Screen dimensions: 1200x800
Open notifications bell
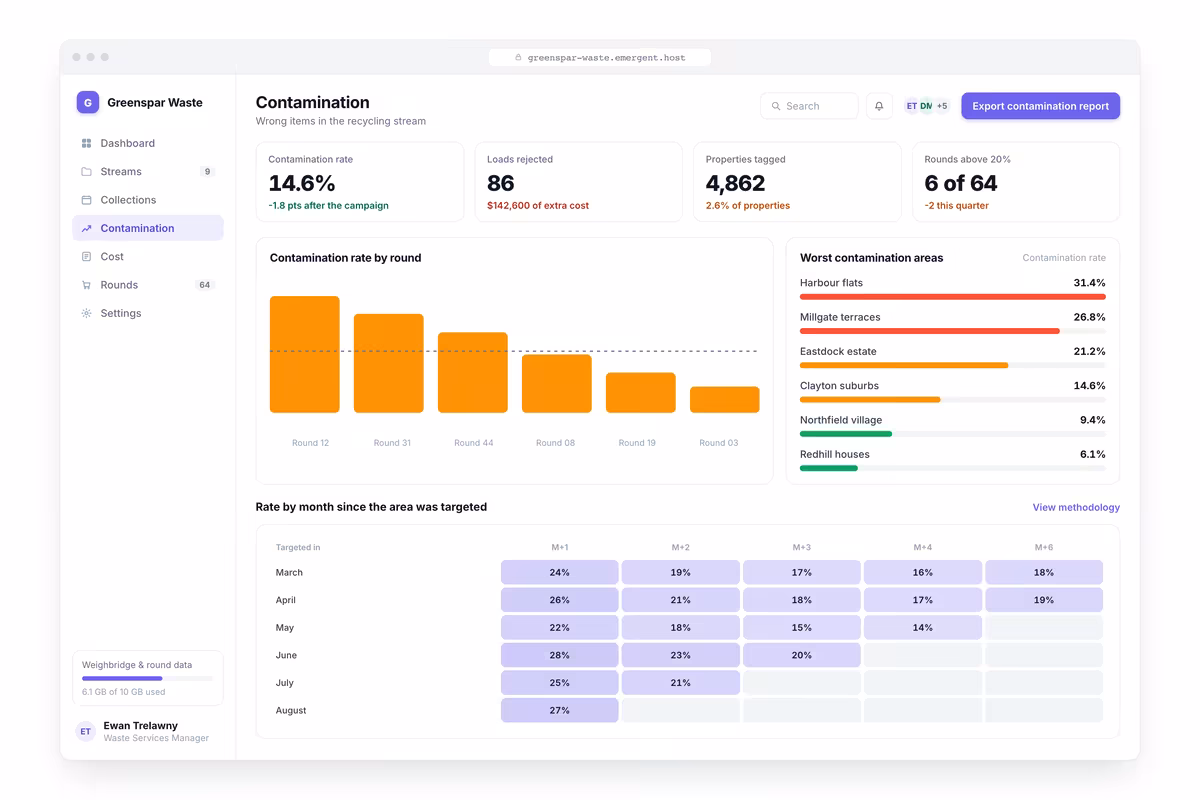[879, 106]
